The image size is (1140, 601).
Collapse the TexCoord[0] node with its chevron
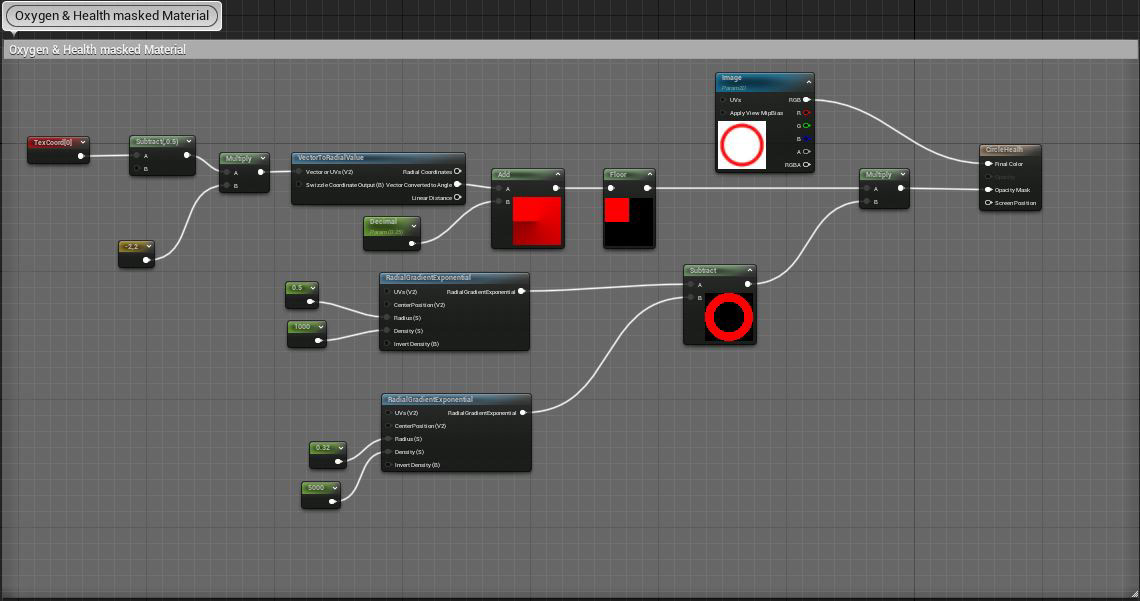click(x=83, y=142)
